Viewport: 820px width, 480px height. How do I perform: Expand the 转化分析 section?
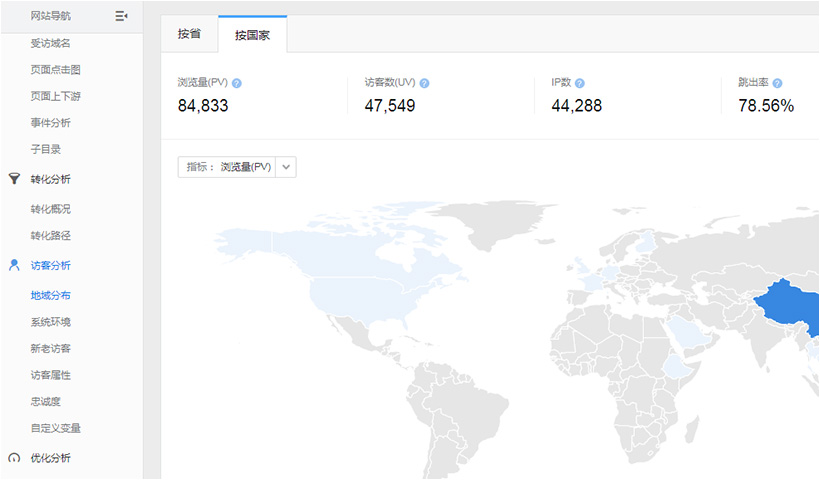[51, 179]
